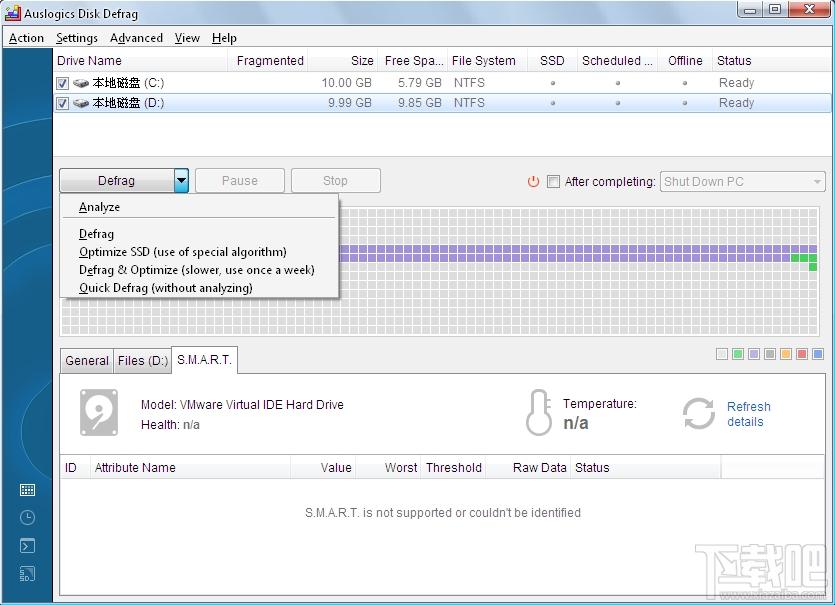The width and height of the screenshot is (835, 605).
Task: Click the thermometer temperature icon
Action: [x=539, y=413]
